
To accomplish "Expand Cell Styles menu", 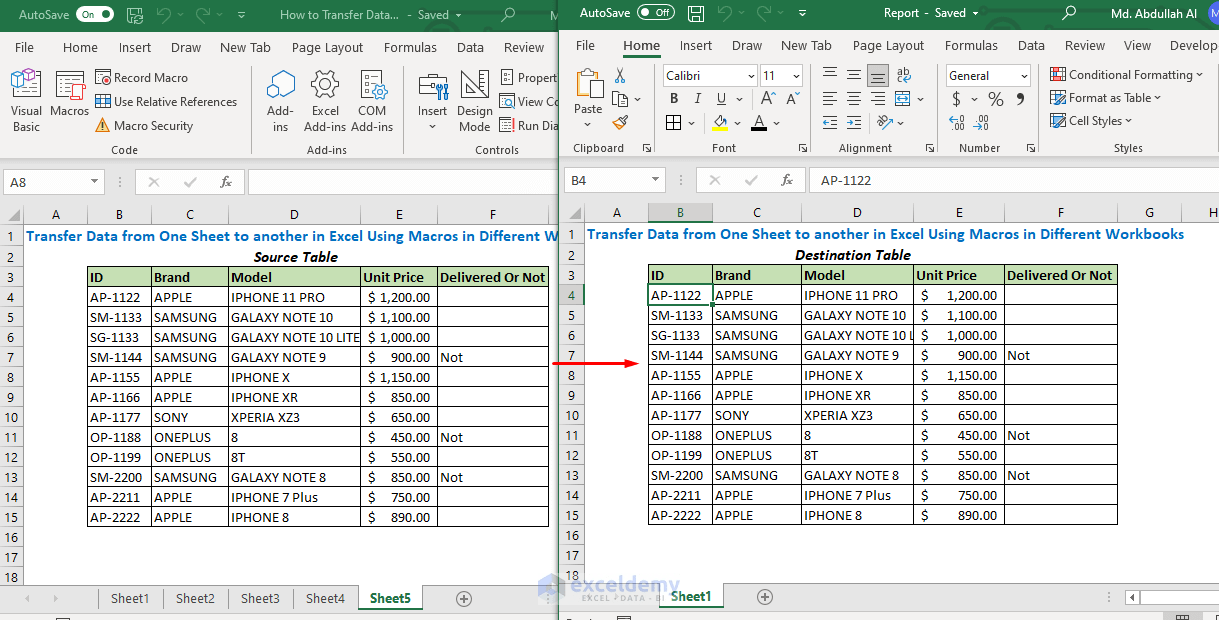I will click(x=1092, y=121).
